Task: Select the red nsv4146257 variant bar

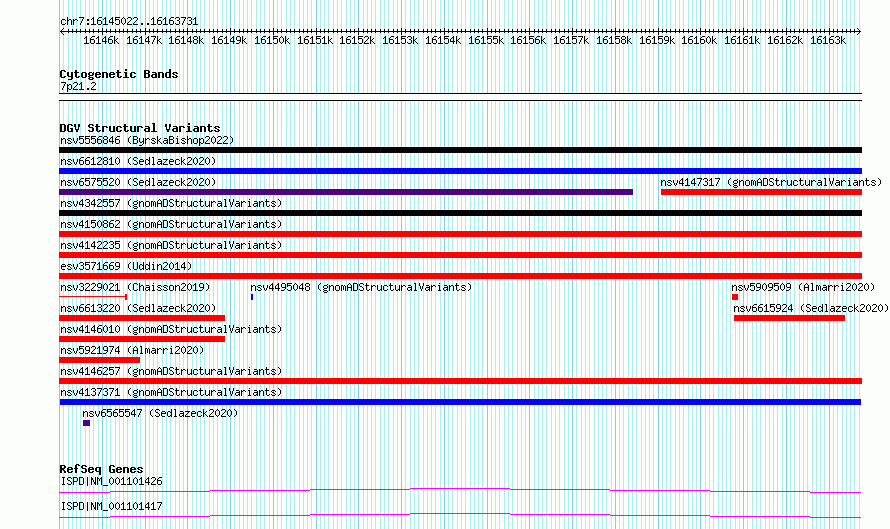Action: click(x=460, y=381)
